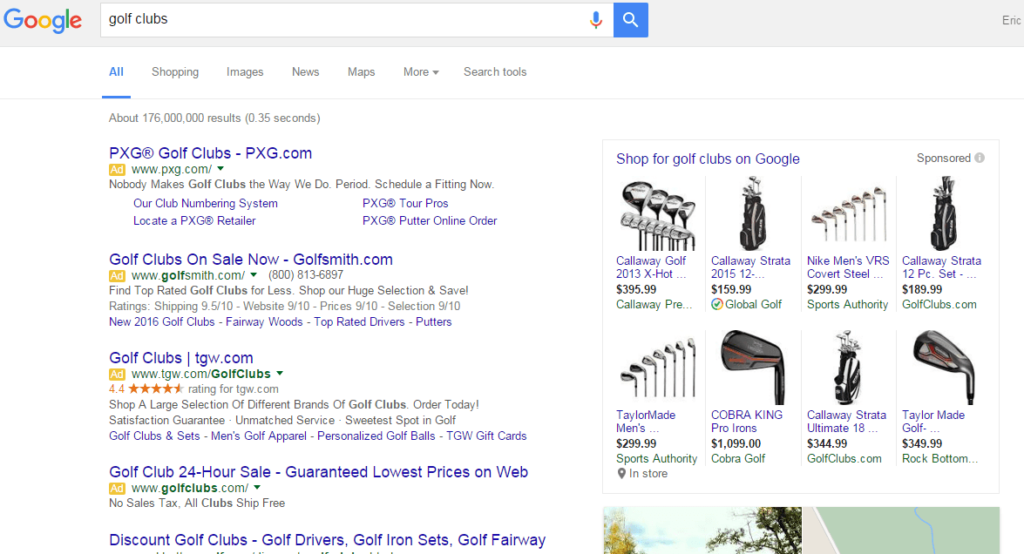Viewport: 1024px width, 554px height.
Task: Open the More search options dropdown
Action: 421,72
